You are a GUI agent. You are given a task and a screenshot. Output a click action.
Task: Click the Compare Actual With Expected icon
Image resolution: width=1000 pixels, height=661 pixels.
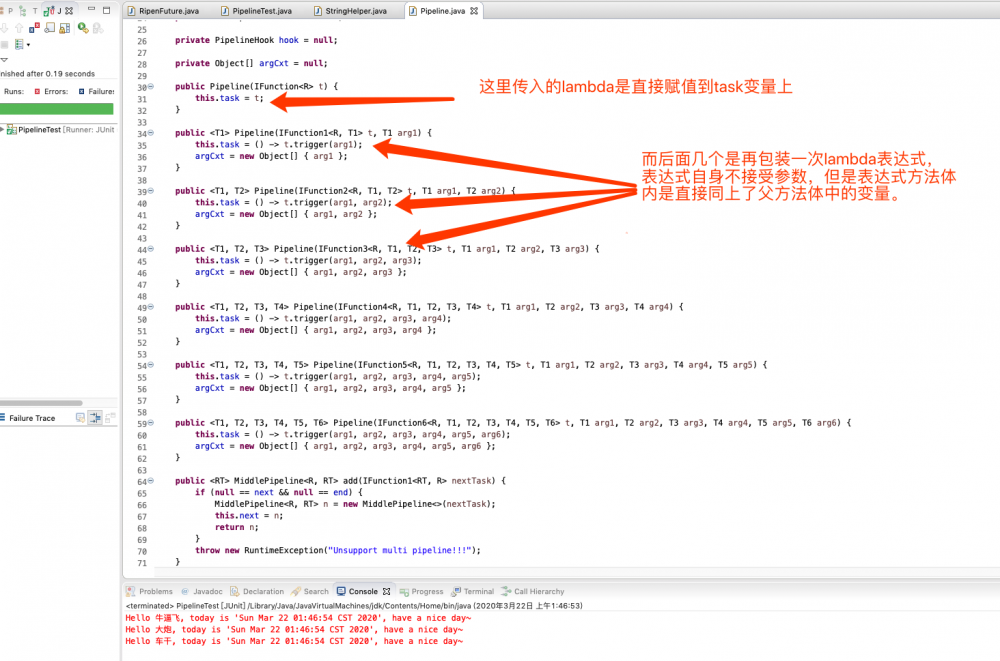pyautogui.click(x=110, y=418)
